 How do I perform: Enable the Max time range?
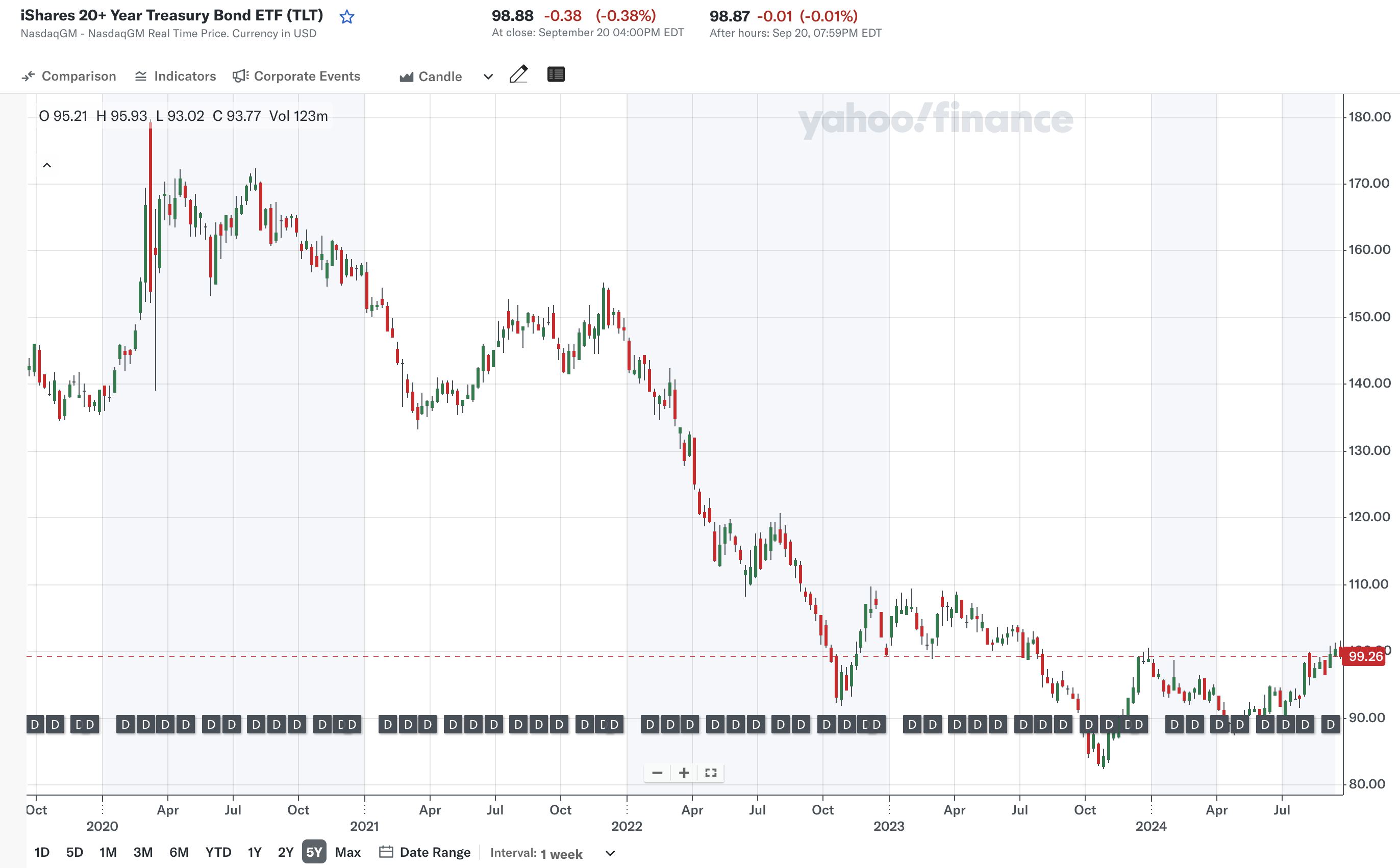coord(347,853)
